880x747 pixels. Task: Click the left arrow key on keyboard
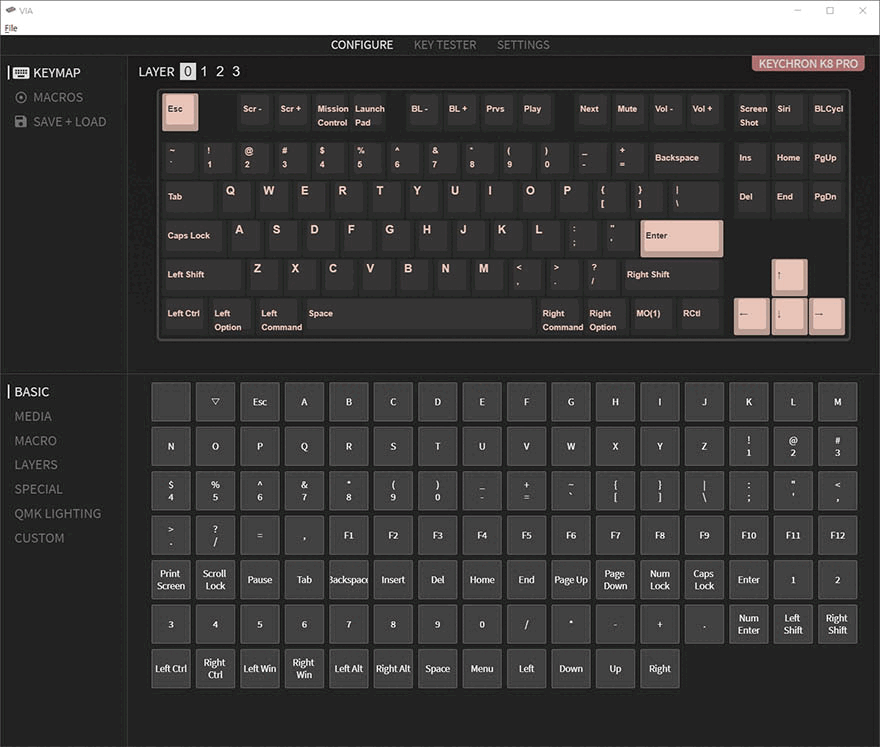pyautogui.click(x=751, y=316)
